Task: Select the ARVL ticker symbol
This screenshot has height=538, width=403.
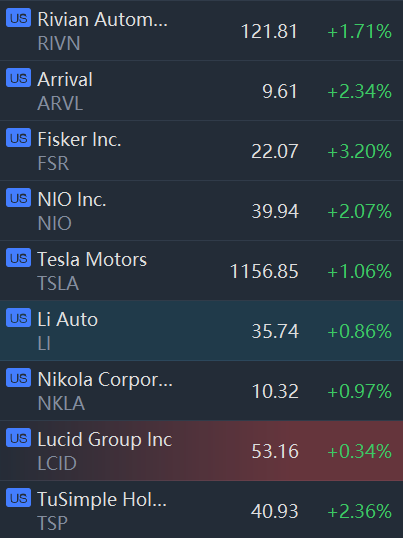Action: coord(60,103)
